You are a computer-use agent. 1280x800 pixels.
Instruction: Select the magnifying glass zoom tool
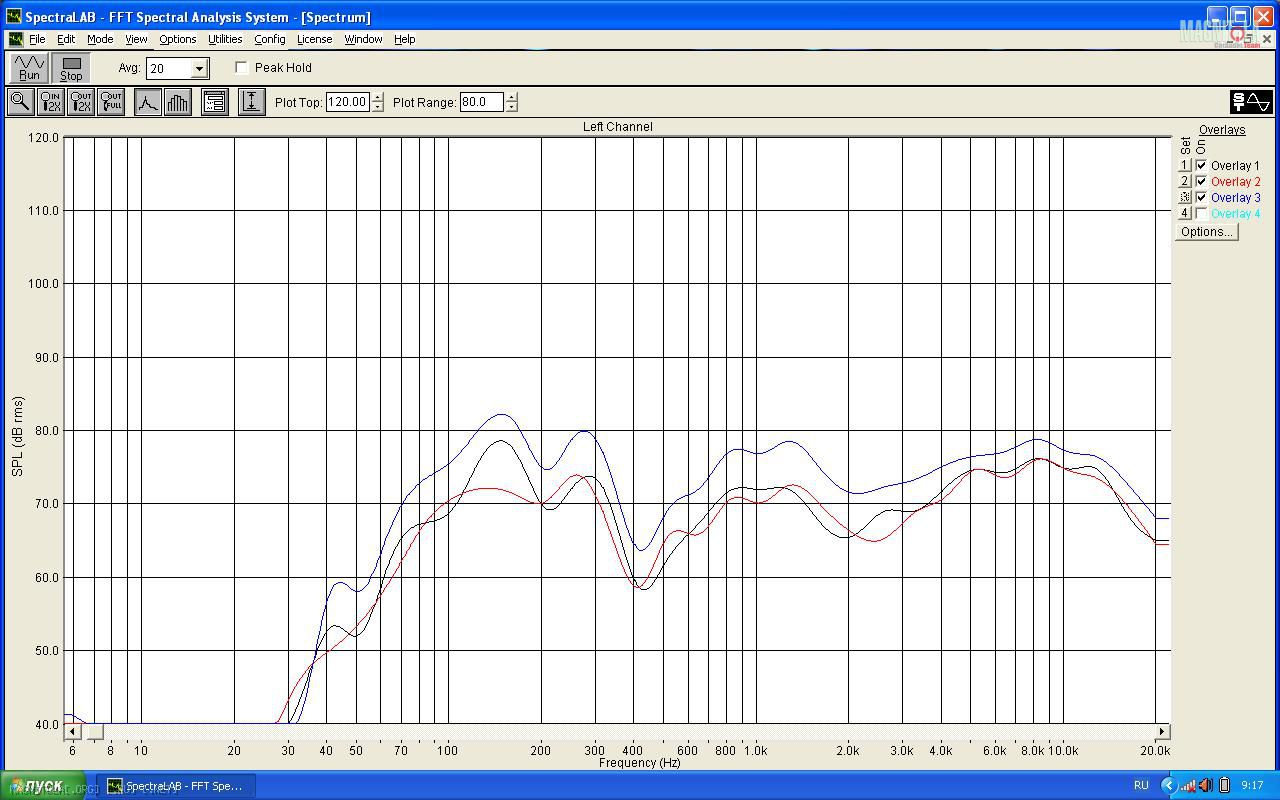tap(20, 102)
